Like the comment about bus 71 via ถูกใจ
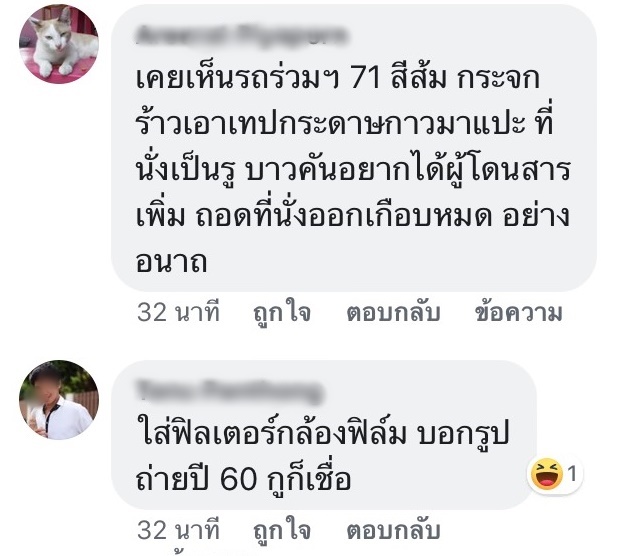Viewport: 622px width, 556px height. pyautogui.click(x=282, y=313)
